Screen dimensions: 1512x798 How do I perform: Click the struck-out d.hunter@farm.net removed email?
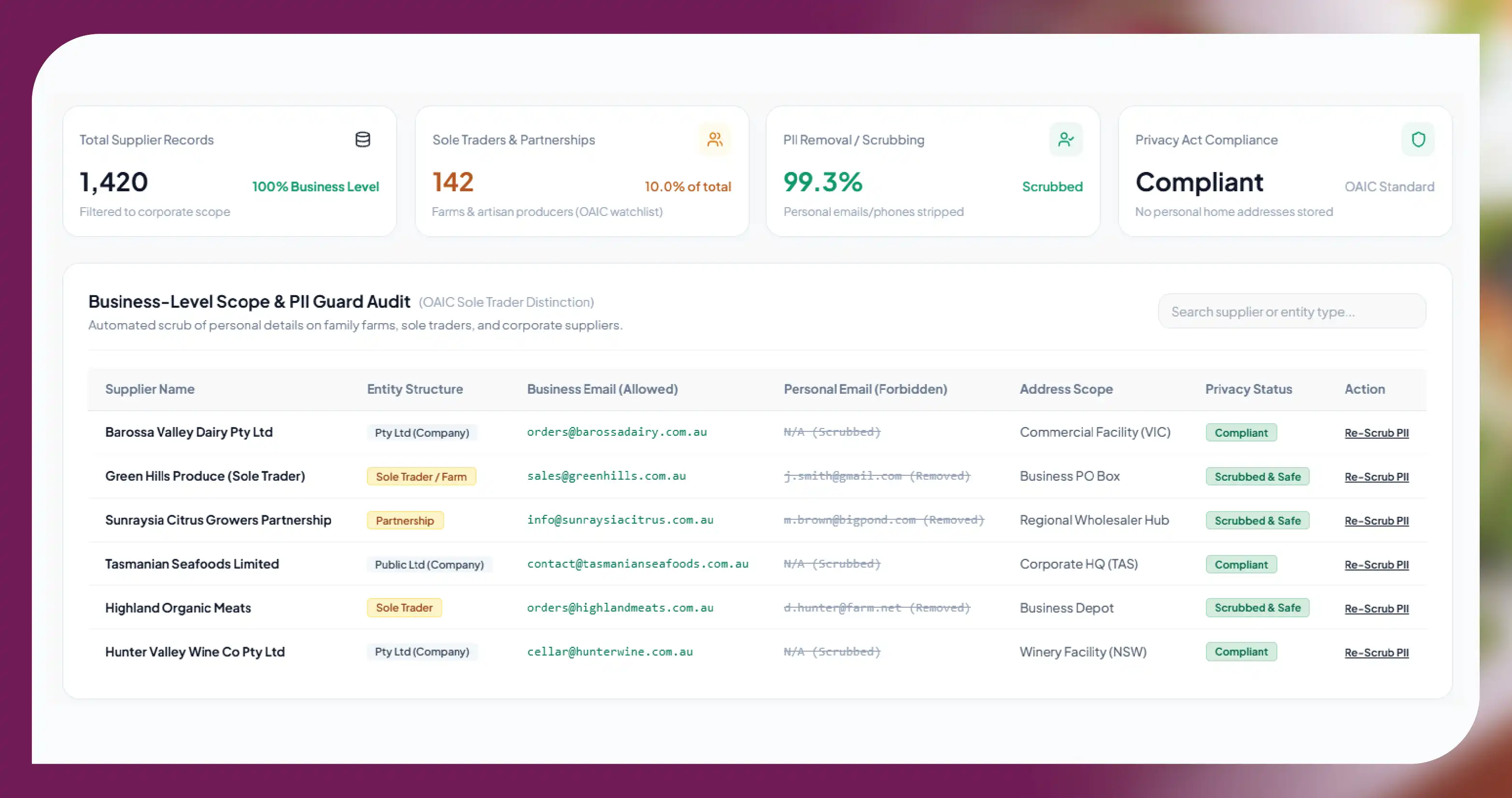pyautogui.click(x=877, y=608)
